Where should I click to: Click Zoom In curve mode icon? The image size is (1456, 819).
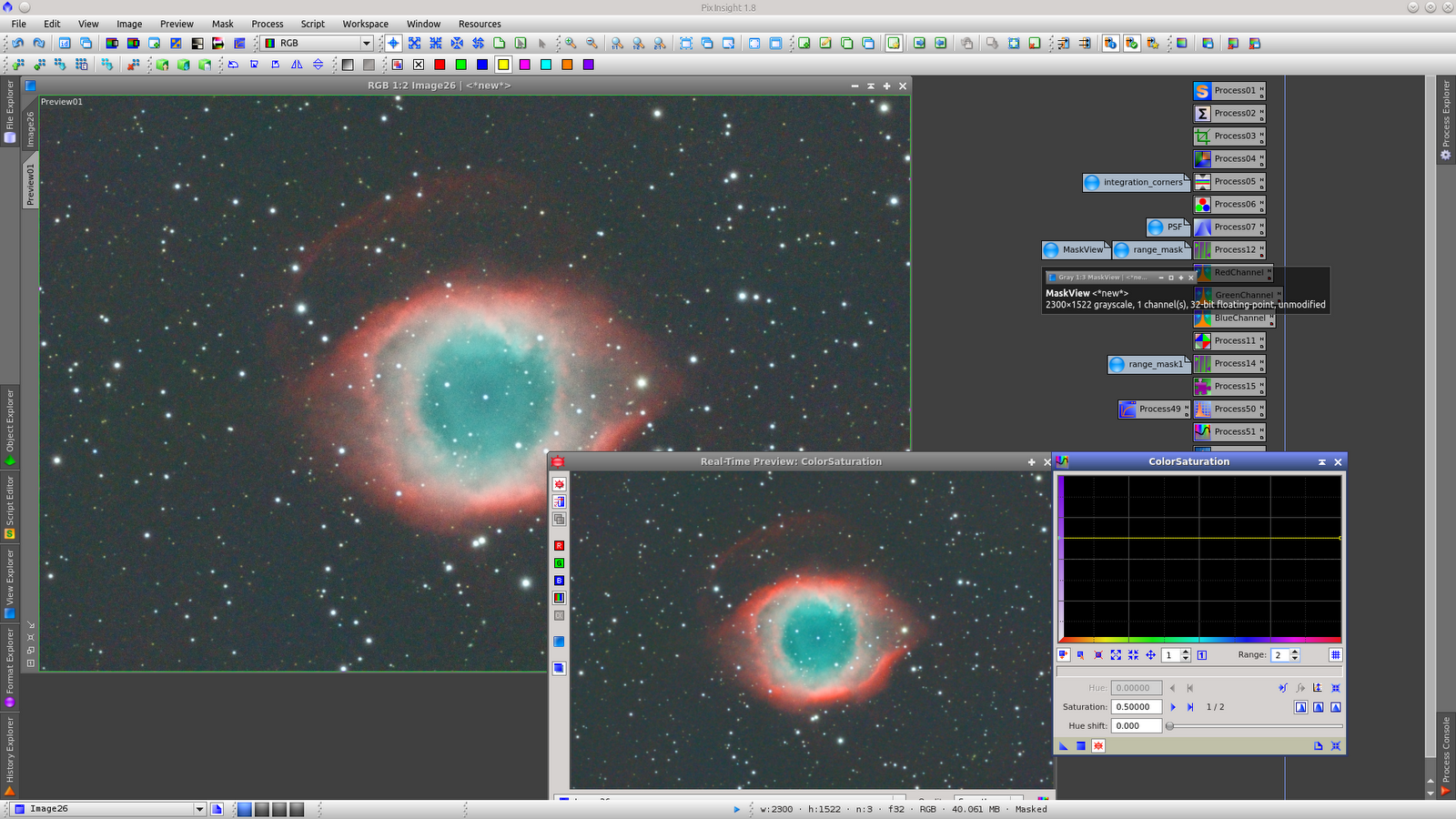pos(1116,655)
